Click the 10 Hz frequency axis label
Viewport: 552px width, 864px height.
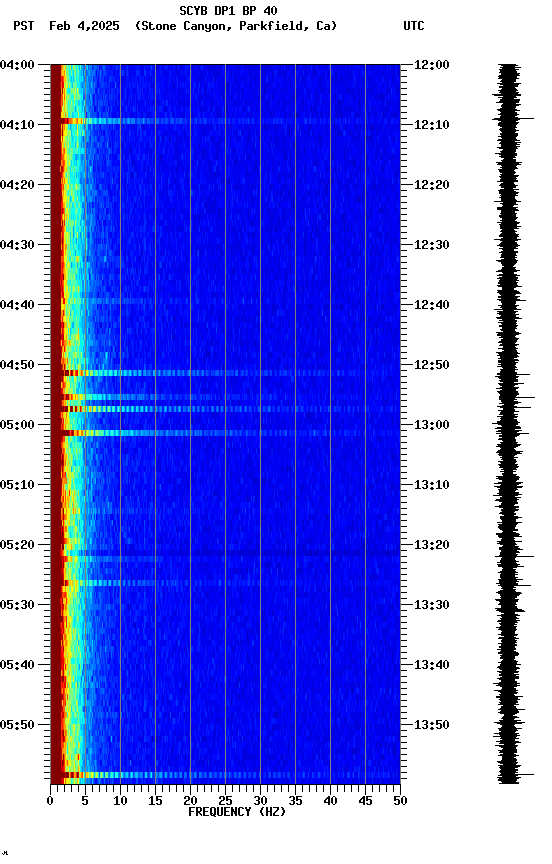pyautogui.click(x=120, y=801)
